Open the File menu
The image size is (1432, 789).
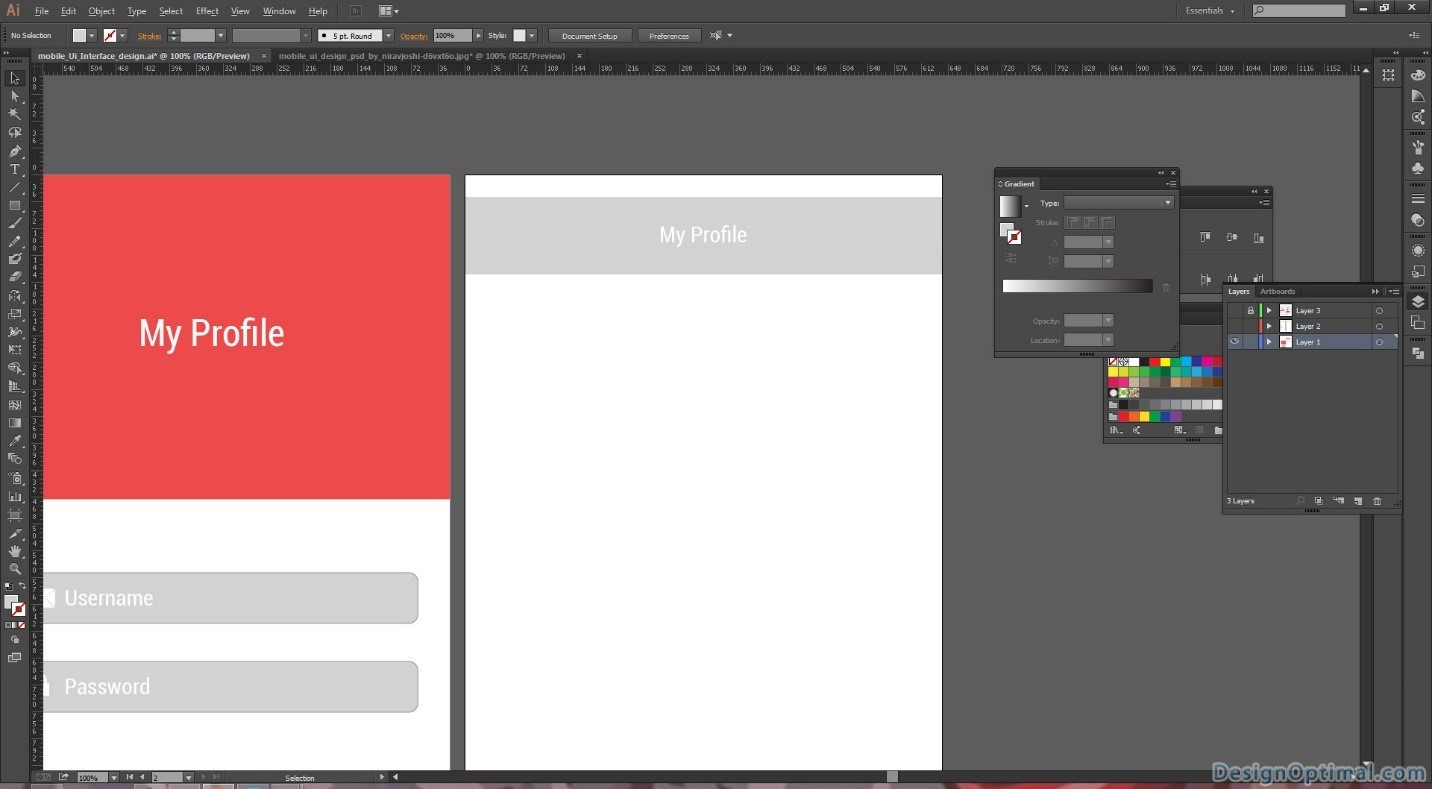click(x=42, y=11)
